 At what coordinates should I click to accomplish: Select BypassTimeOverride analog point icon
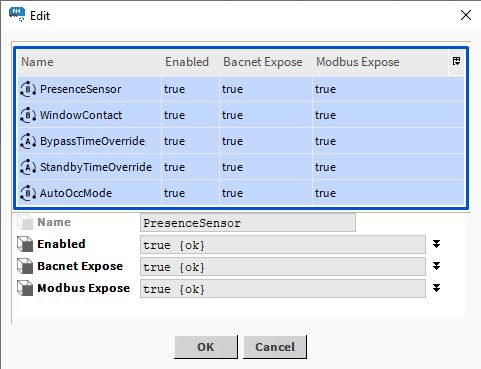(x=28, y=141)
